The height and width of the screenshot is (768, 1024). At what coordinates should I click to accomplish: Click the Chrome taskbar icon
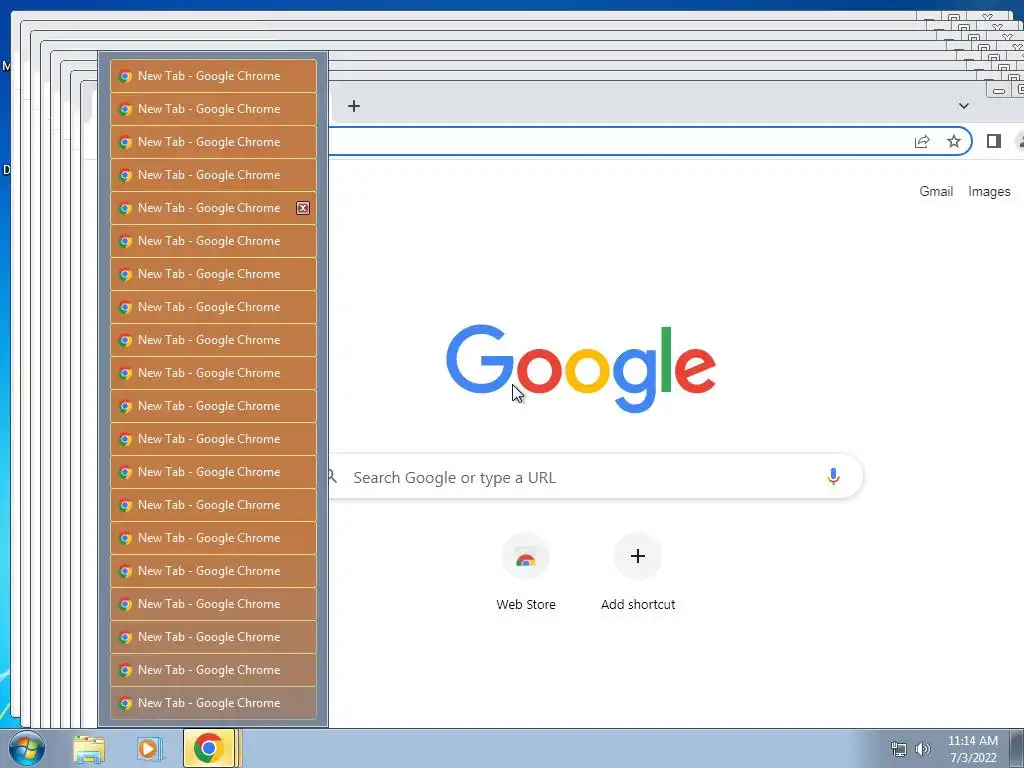209,748
